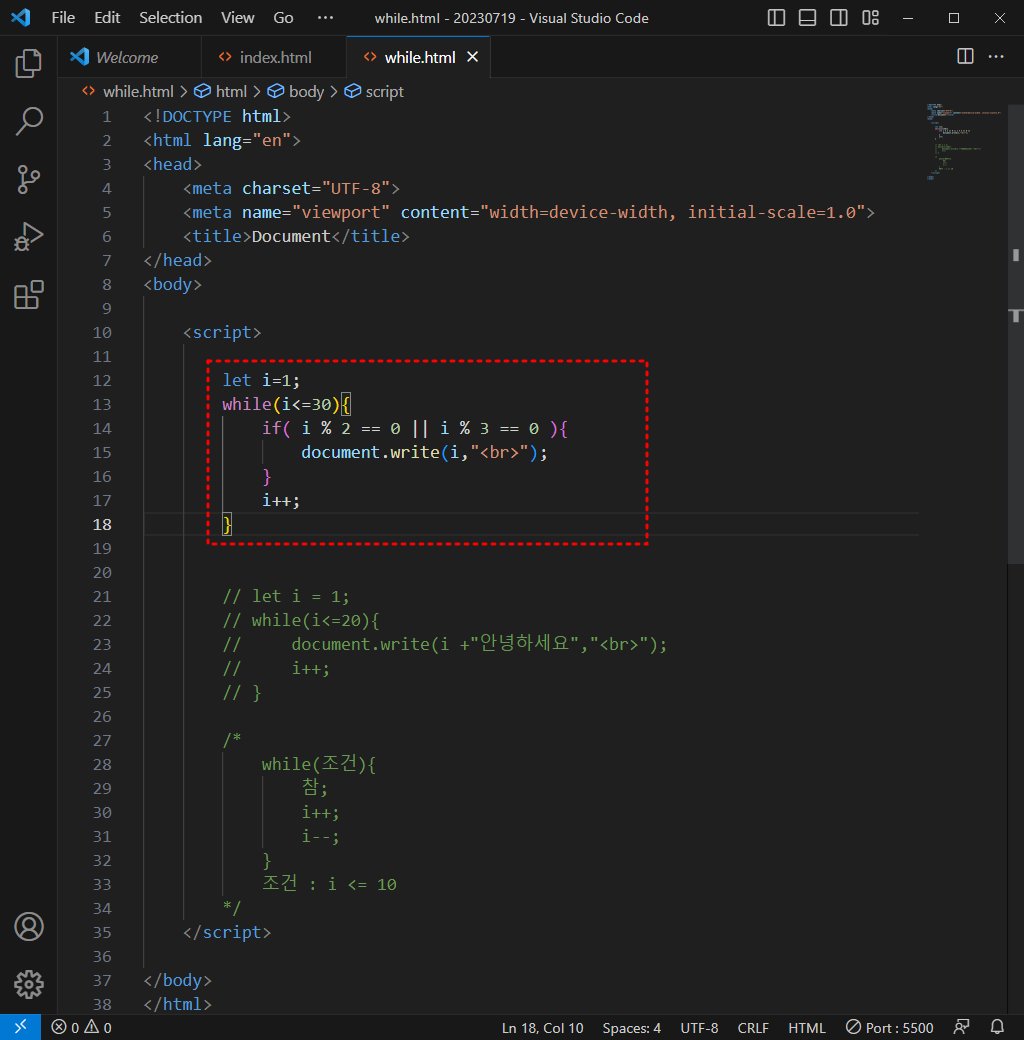The image size is (1024, 1040).
Task: Click the line 27 gutter next to comment start
Action: pyautogui.click(x=101, y=740)
